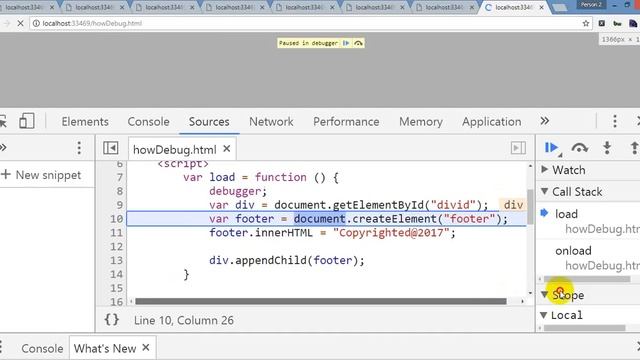Image resolution: width=640 pixels, height=360 pixels.
Task: Click the "Line 10, Column 26" status text
Action: pos(184,320)
